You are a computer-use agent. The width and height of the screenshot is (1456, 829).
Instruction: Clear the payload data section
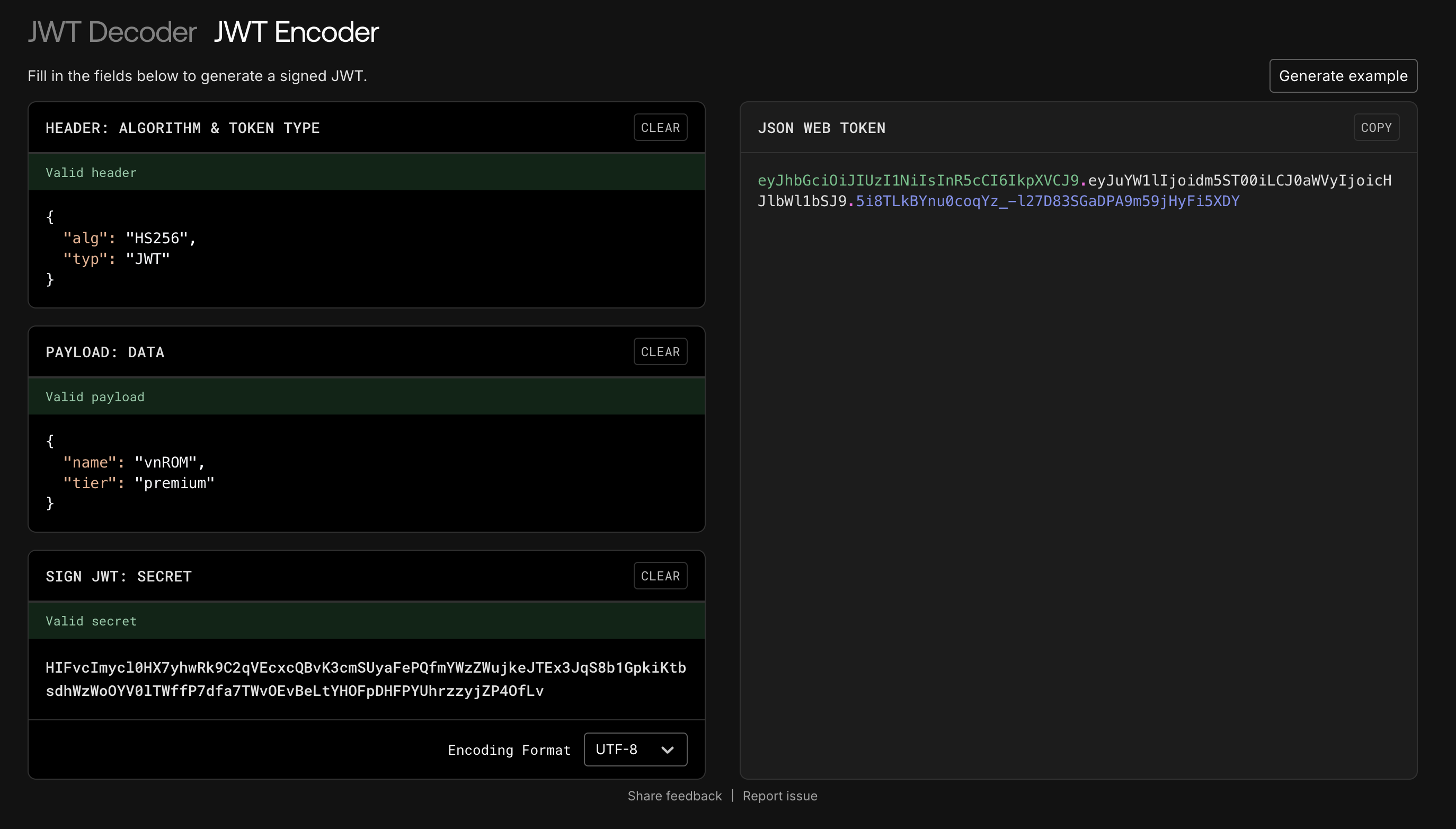pyautogui.click(x=660, y=352)
